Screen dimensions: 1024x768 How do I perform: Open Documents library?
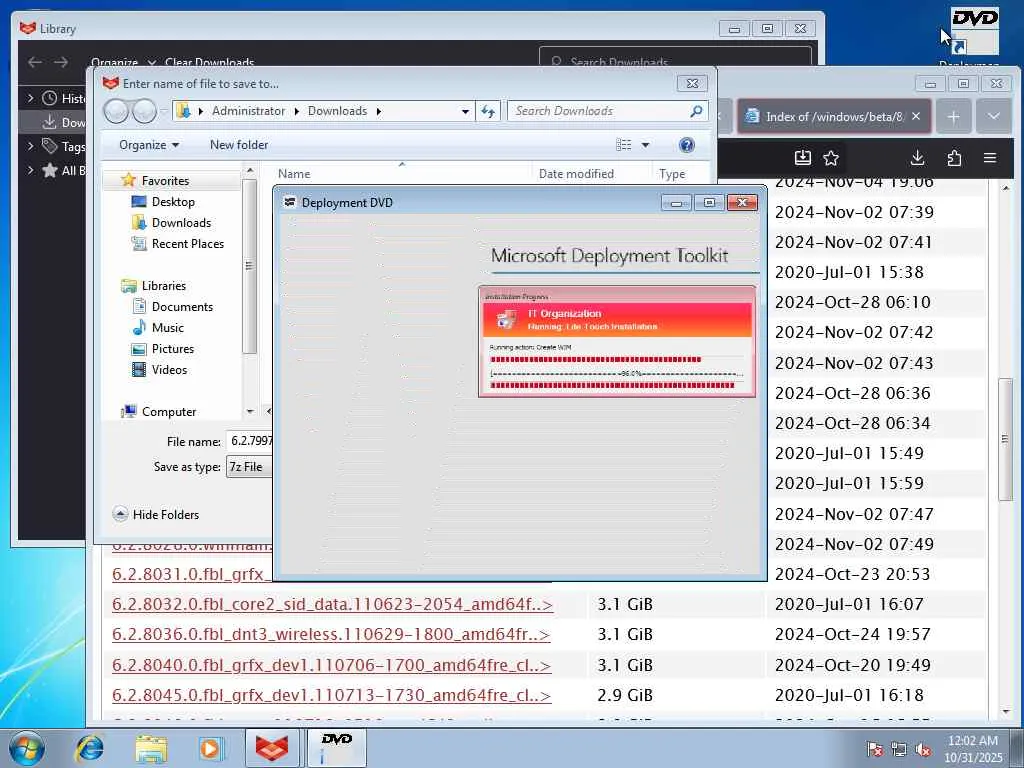click(182, 306)
